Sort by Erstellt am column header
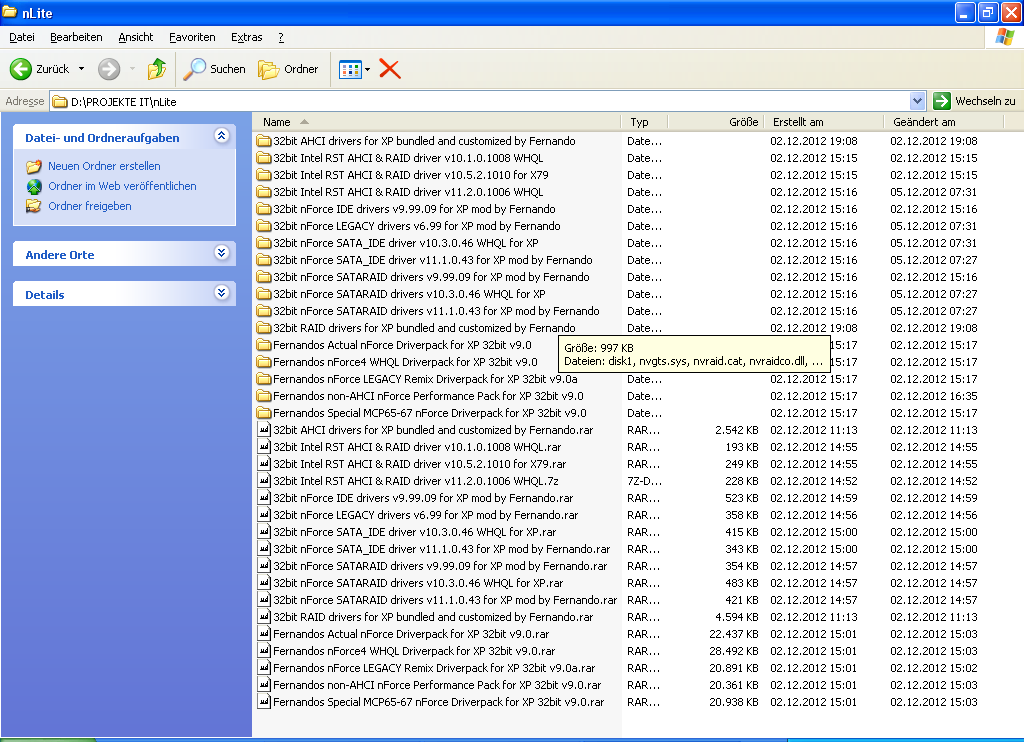Viewport: 1024px width, 742px height. pos(824,122)
